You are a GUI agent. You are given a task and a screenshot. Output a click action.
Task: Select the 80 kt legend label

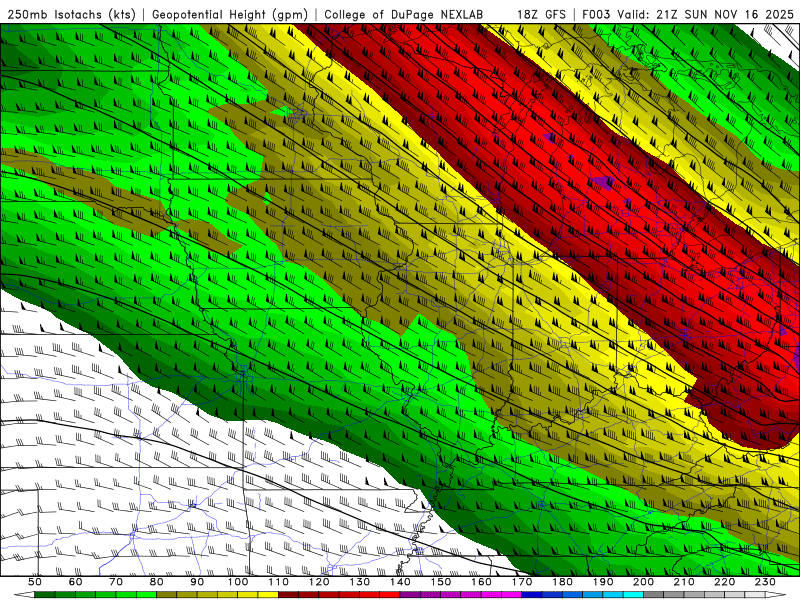click(x=157, y=582)
